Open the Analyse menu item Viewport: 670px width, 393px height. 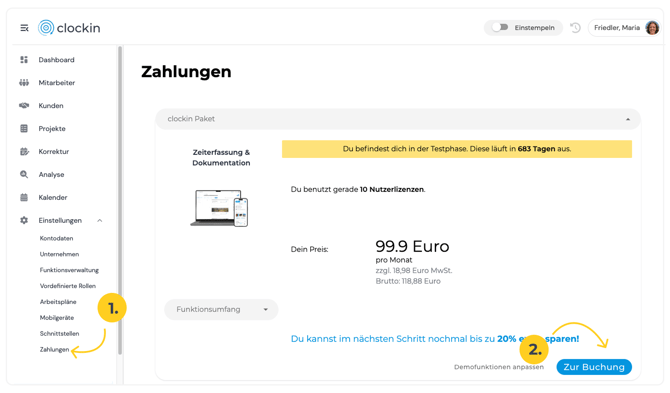(51, 175)
